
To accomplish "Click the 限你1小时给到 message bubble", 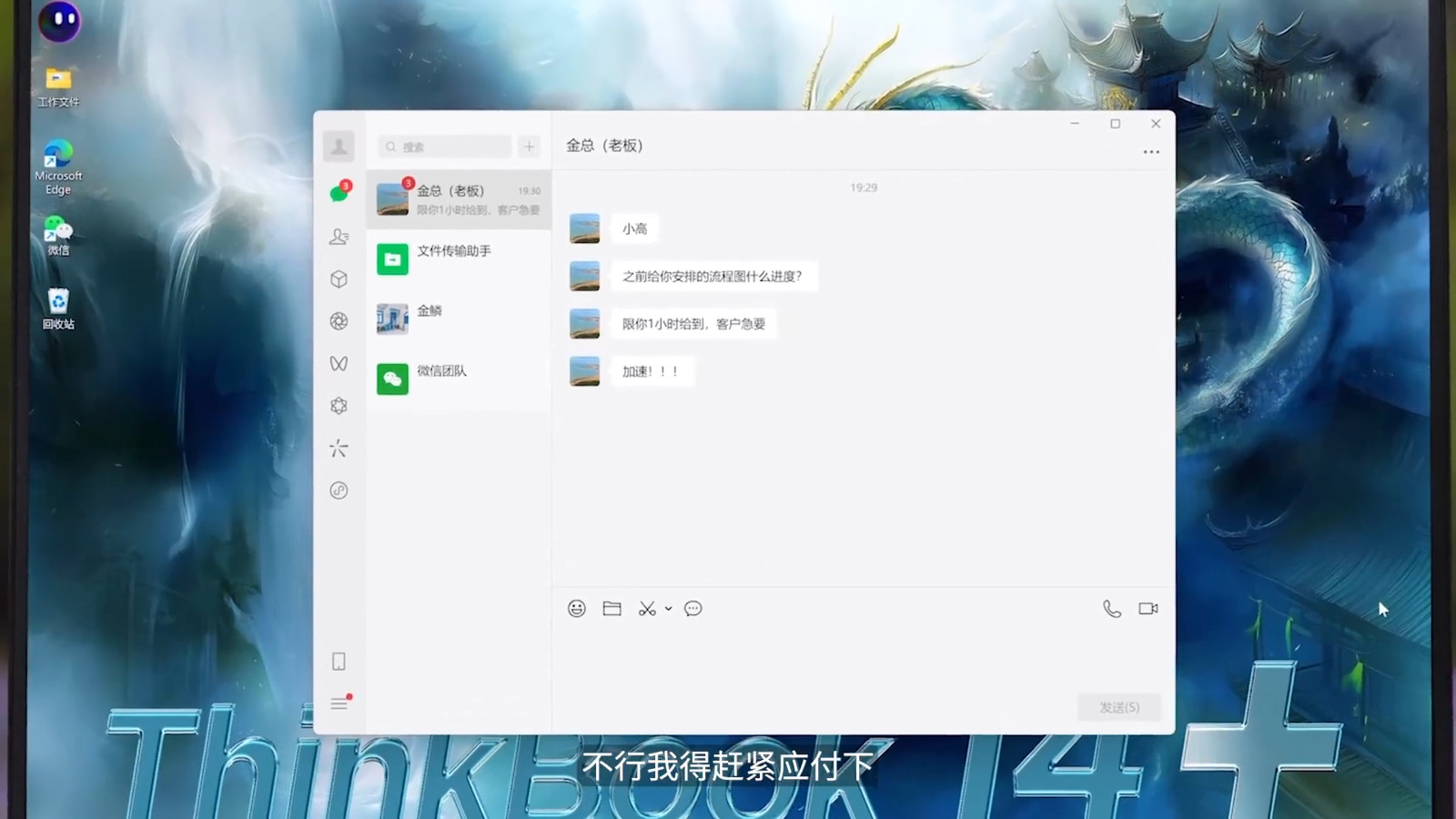I will [x=693, y=323].
